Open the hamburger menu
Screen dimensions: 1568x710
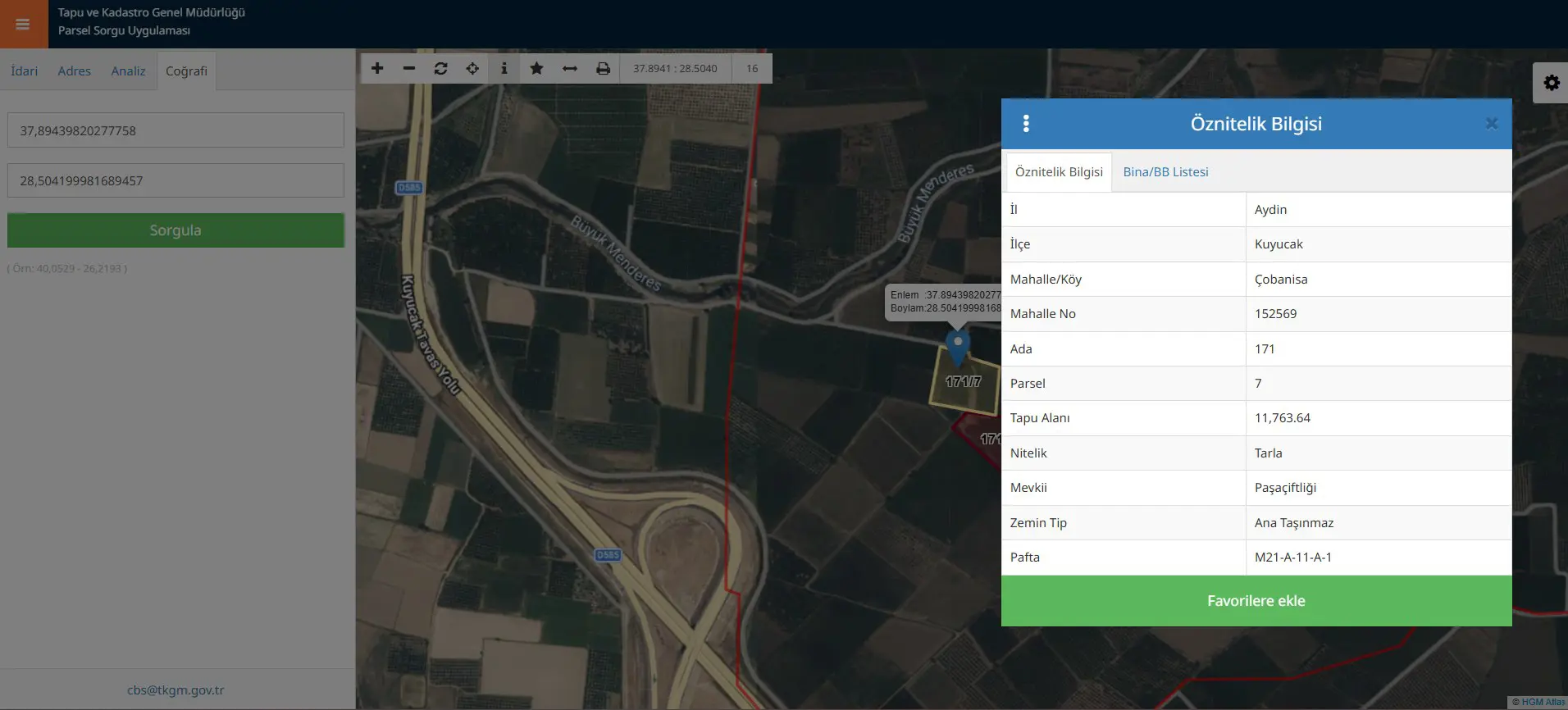(x=23, y=24)
